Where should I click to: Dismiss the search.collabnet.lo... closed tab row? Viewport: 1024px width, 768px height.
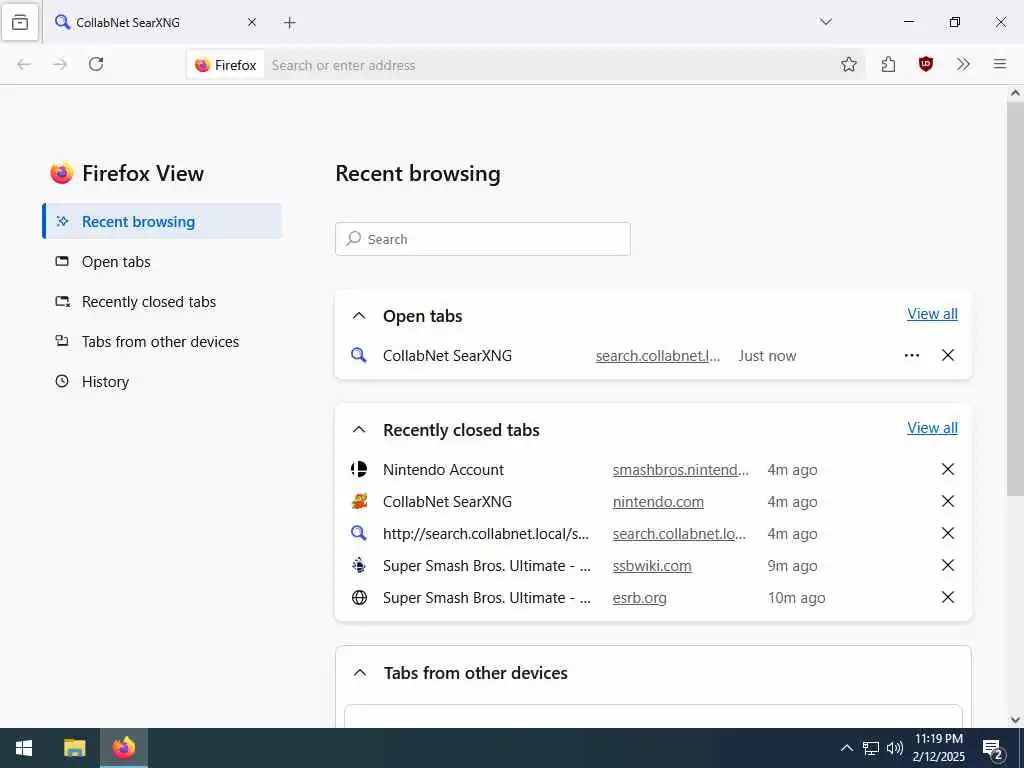point(948,534)
